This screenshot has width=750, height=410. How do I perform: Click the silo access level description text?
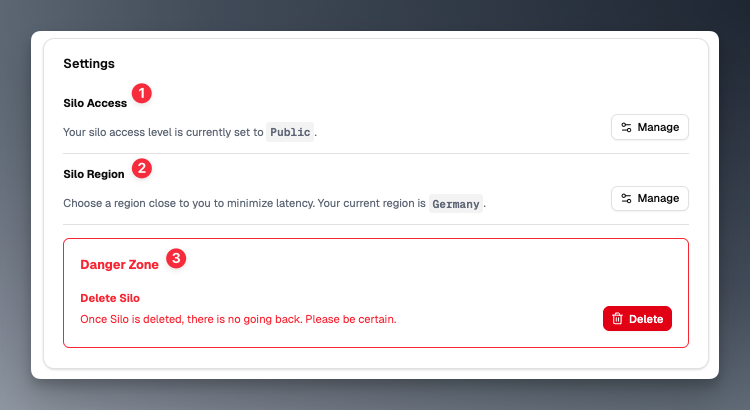pyautogui.click(x=163, y=132)
